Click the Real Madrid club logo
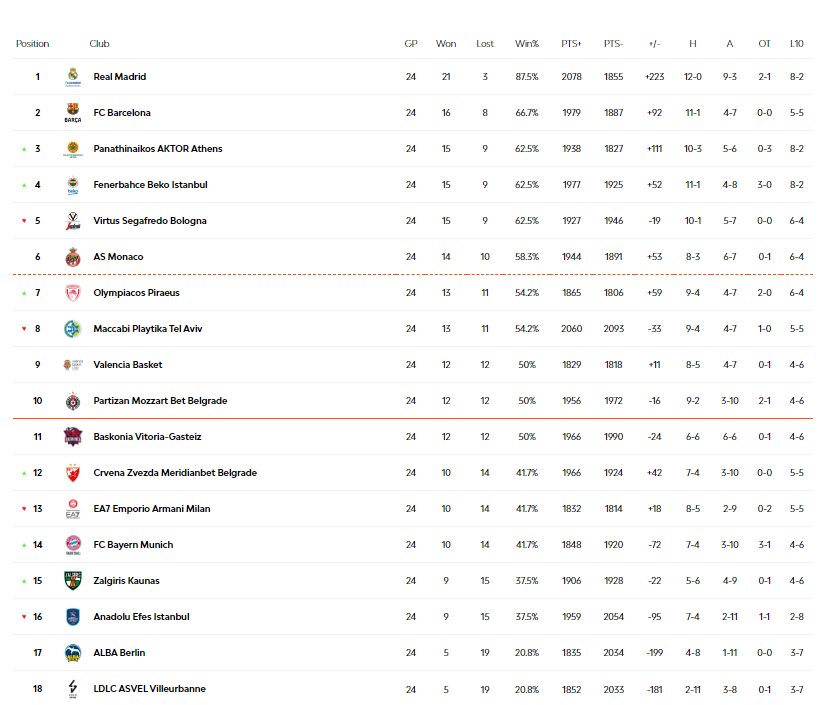826x705 pixels. click(x=73, y=77)
